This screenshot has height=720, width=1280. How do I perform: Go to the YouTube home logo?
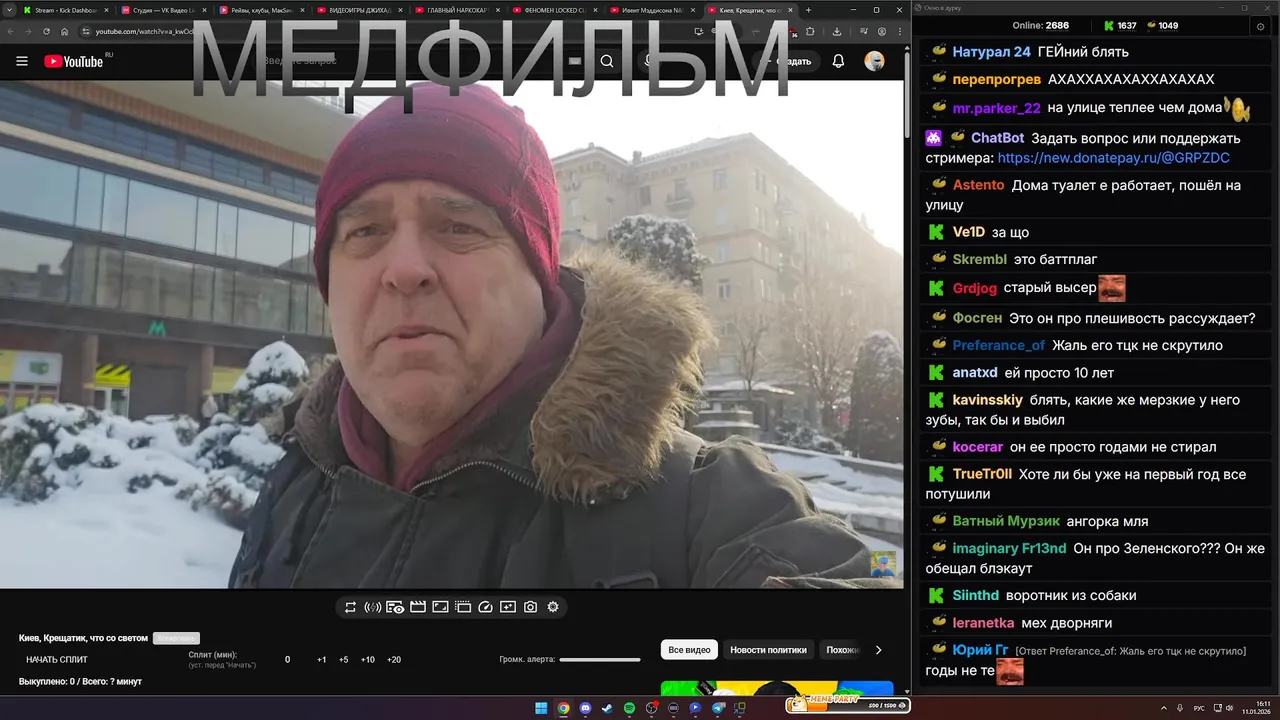[74, 61]
